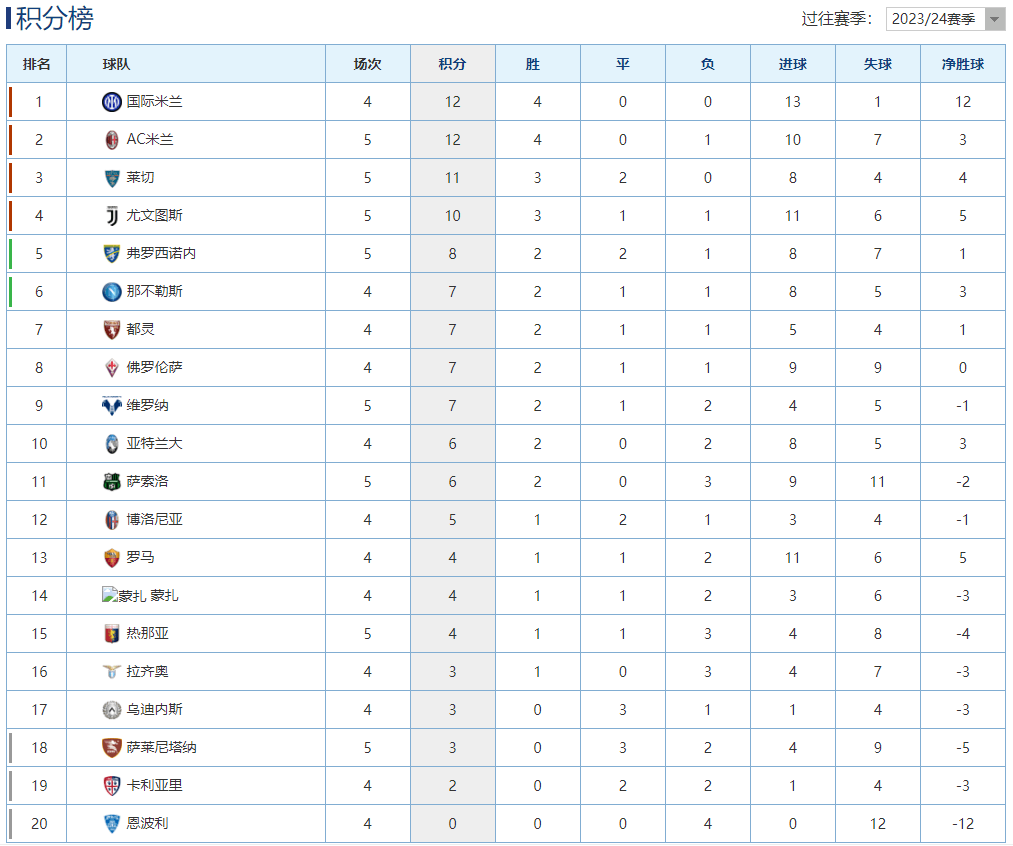1013x846 pixels.
Task: Click the broken 蒙扎 logo image
Action: click(x=124, y=596)
